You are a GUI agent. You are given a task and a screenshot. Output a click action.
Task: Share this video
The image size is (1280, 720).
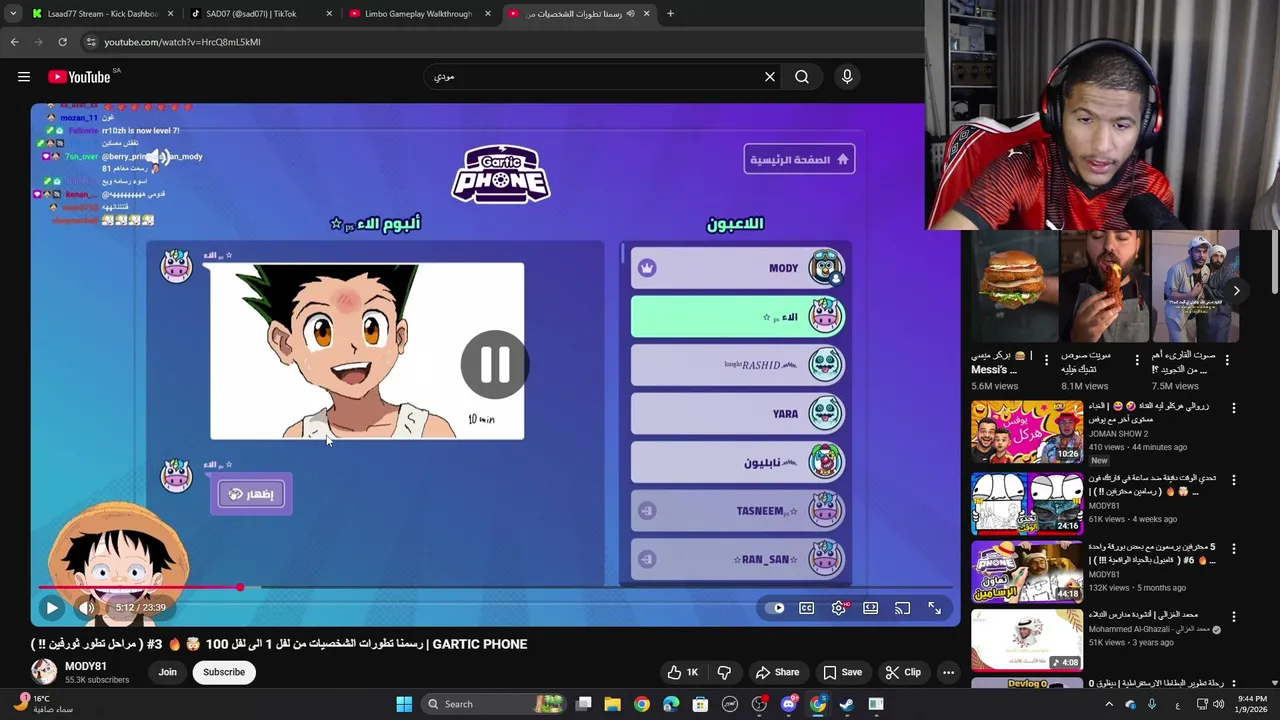pos(777,672)
